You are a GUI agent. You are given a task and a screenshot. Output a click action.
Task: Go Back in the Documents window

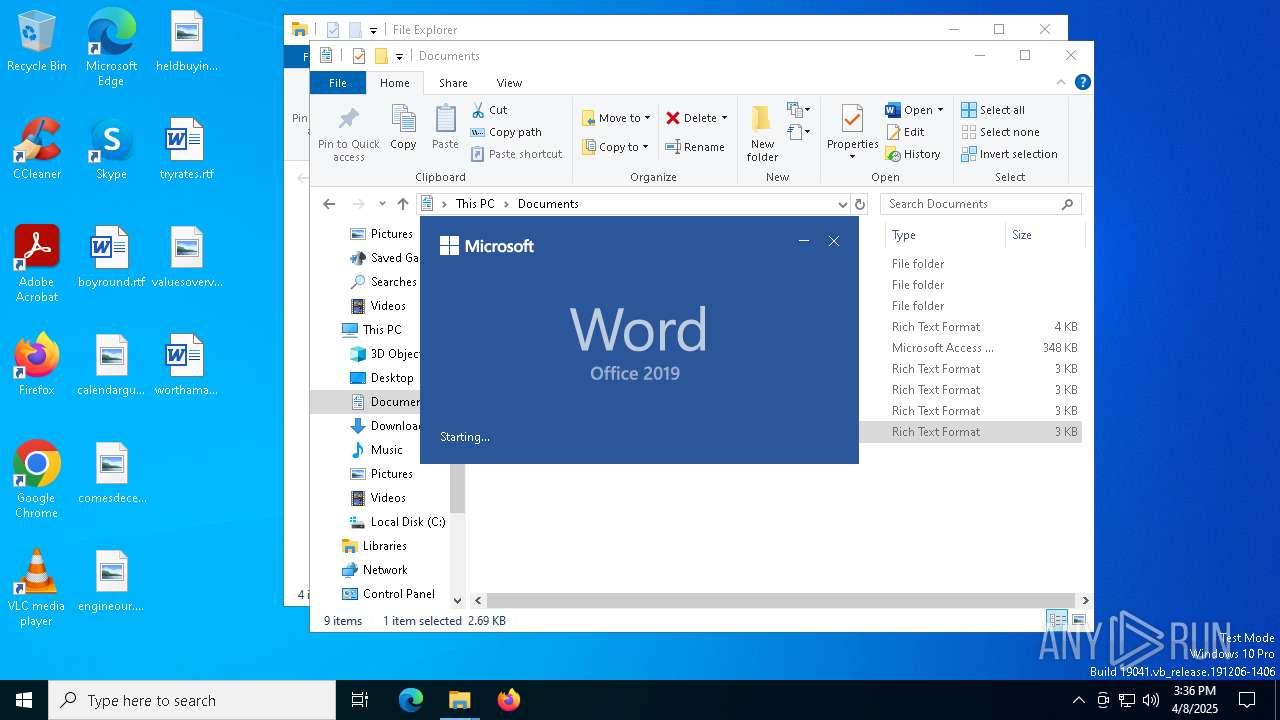tap(329, 204)
